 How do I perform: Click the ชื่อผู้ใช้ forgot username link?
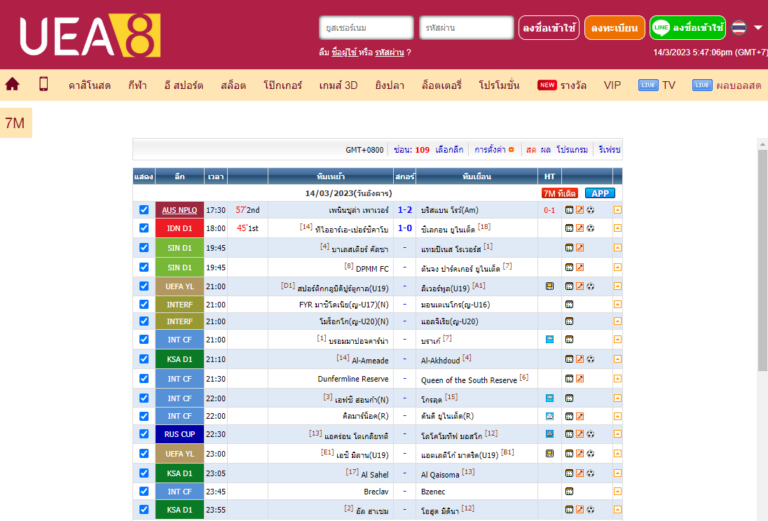344,52
